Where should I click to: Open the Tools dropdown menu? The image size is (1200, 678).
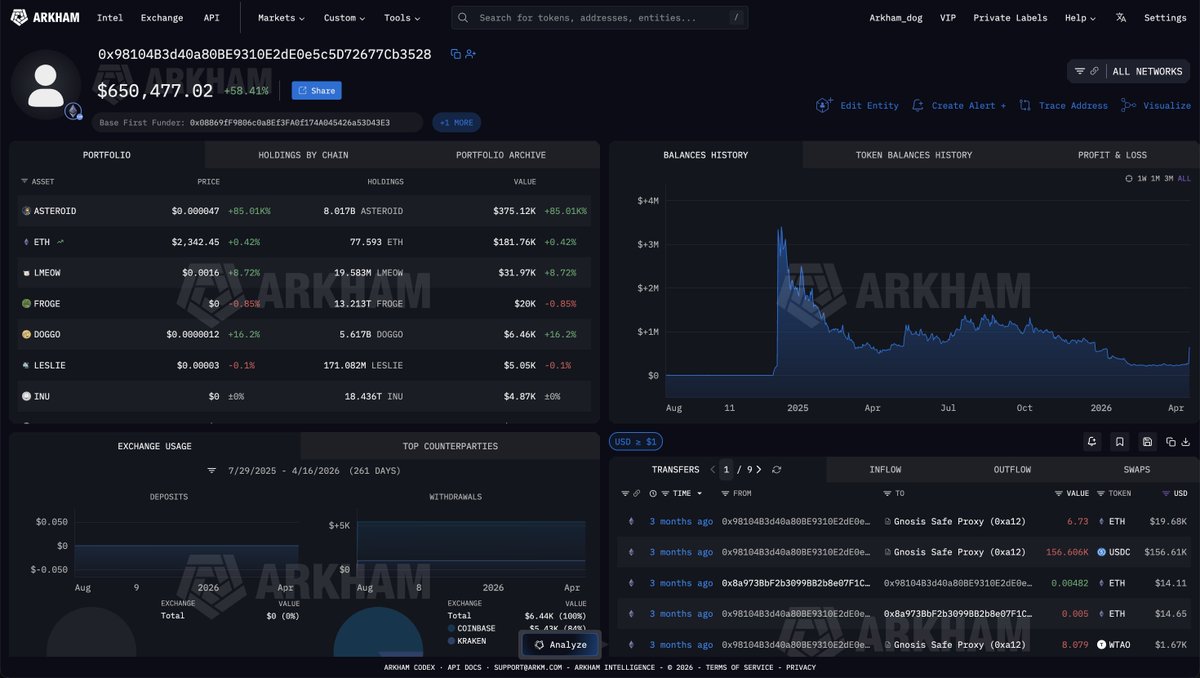tap(402, 18)
